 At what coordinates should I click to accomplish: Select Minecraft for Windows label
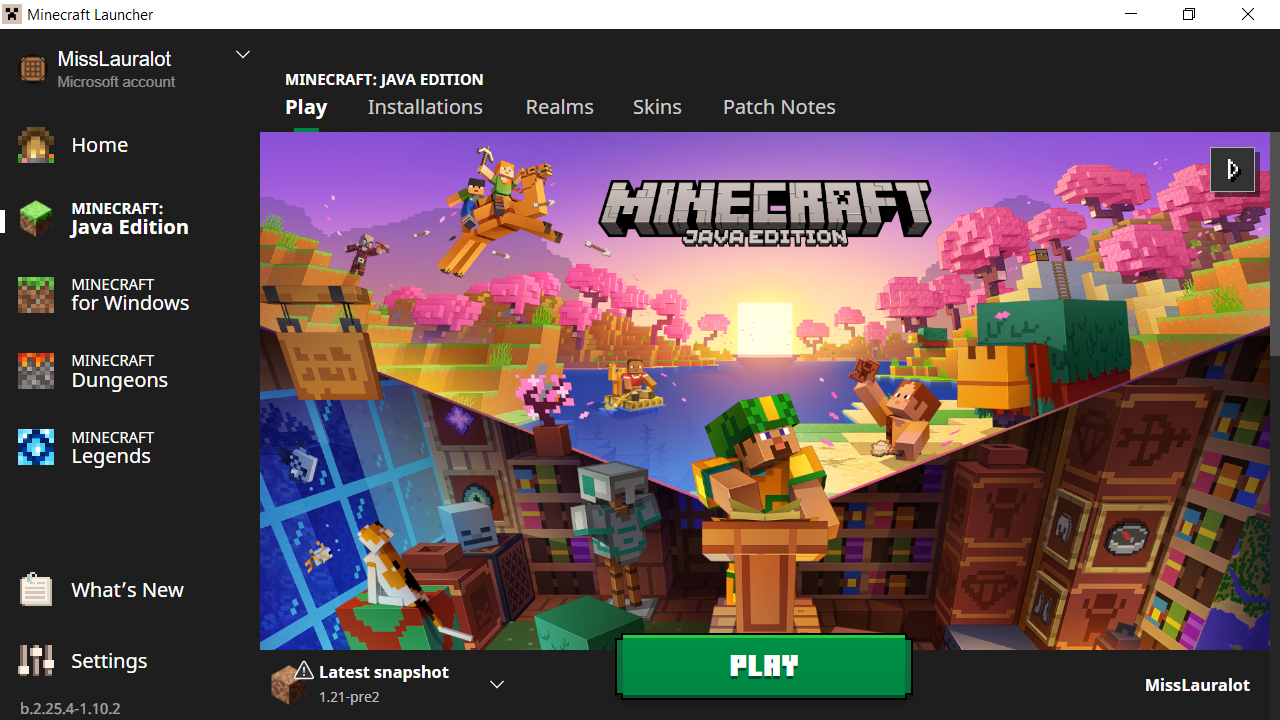130,295
